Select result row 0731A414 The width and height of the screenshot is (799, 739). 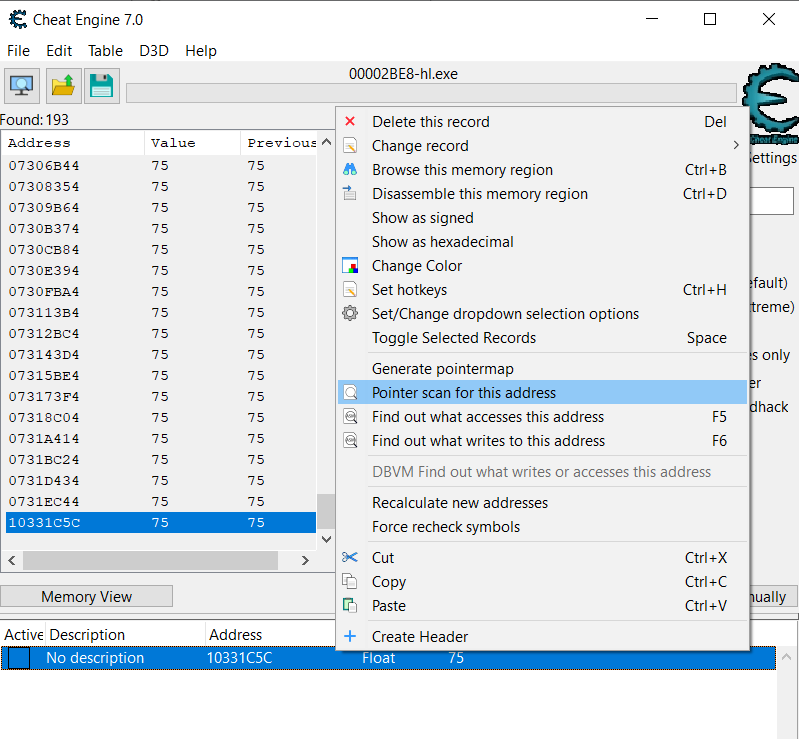click(161, 439)
